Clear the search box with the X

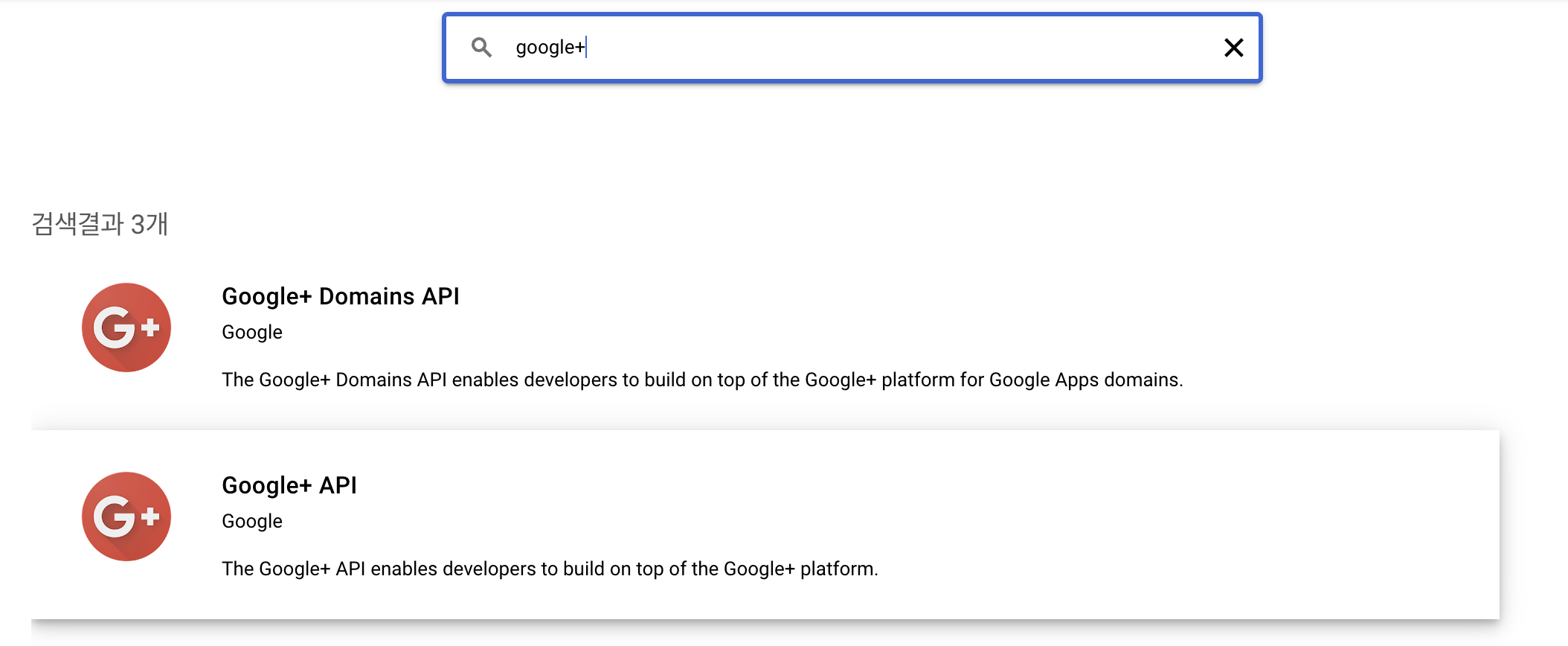click(x=1234, y=48)
